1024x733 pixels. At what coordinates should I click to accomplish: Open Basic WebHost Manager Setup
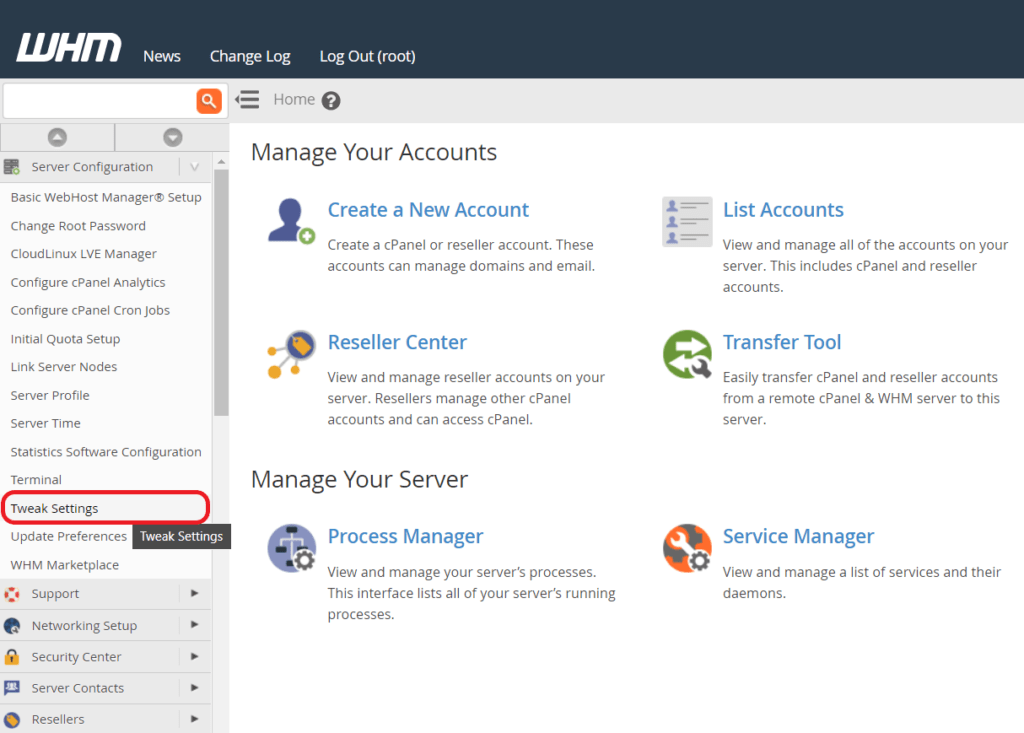click(x=106, y=197)
